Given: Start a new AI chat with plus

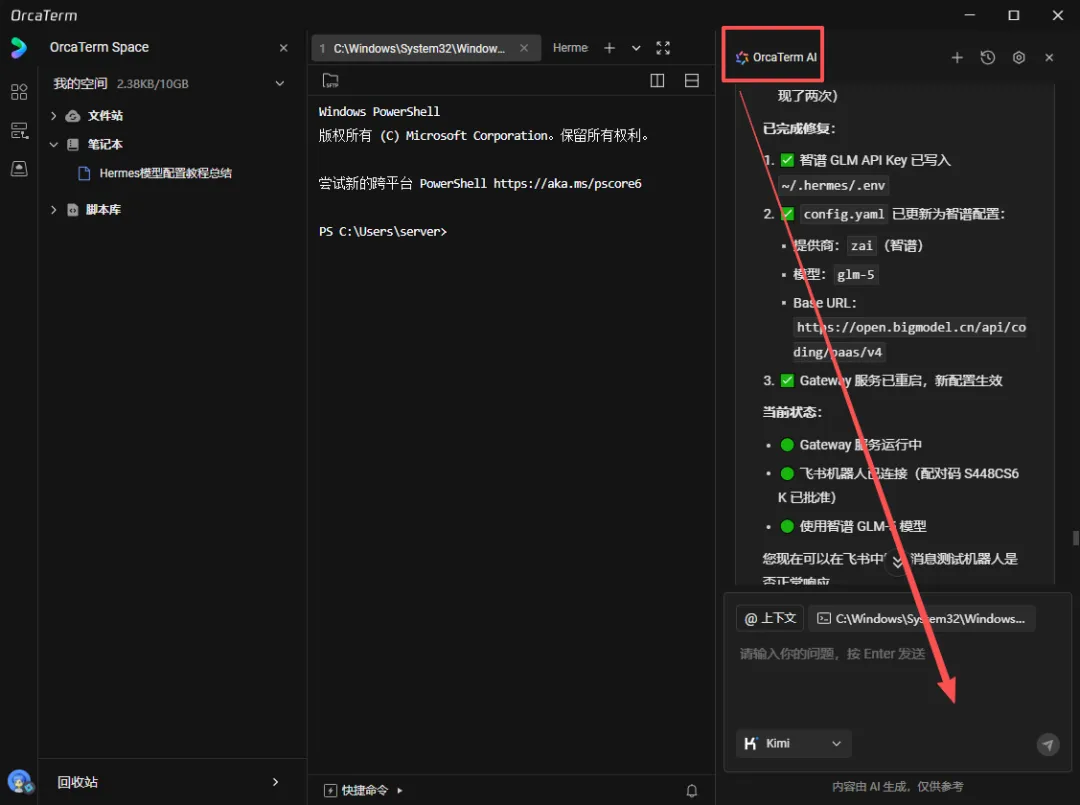Looking at the screenshot, I should [x=957, y=57].
